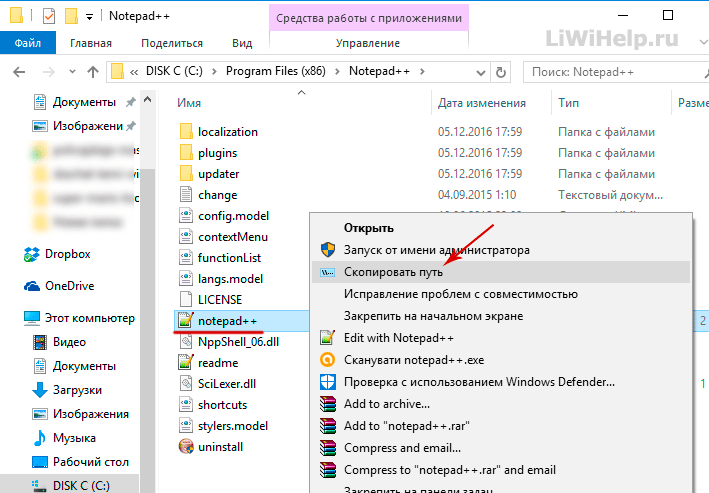Click the new folder icon in title bar
This screenshot has width=709, height=493.
pos(71,16)
